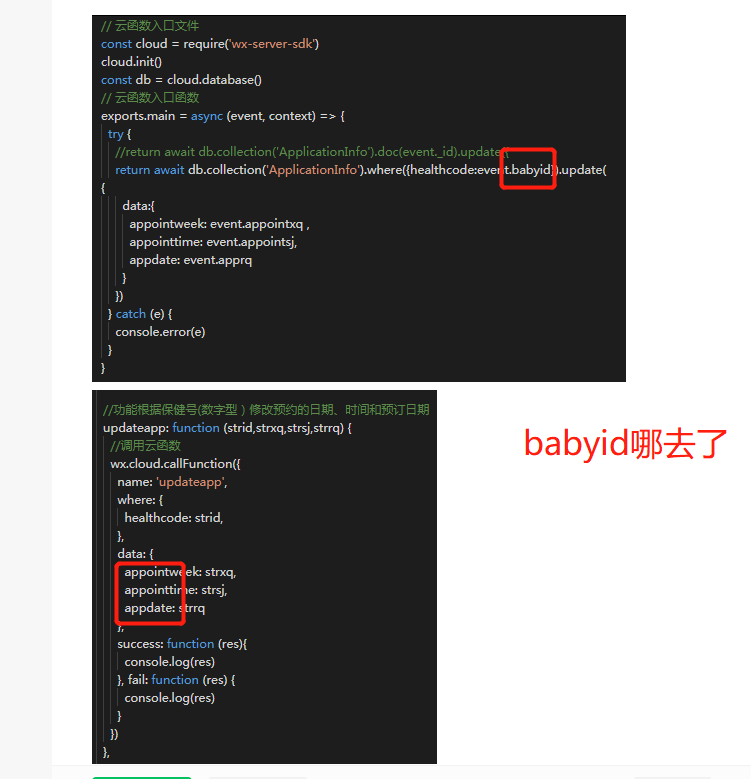Click the red box around the appointweek fields
Image resolution: width=751 pixels, height=779 pixels.
click(x=150, y=593)
